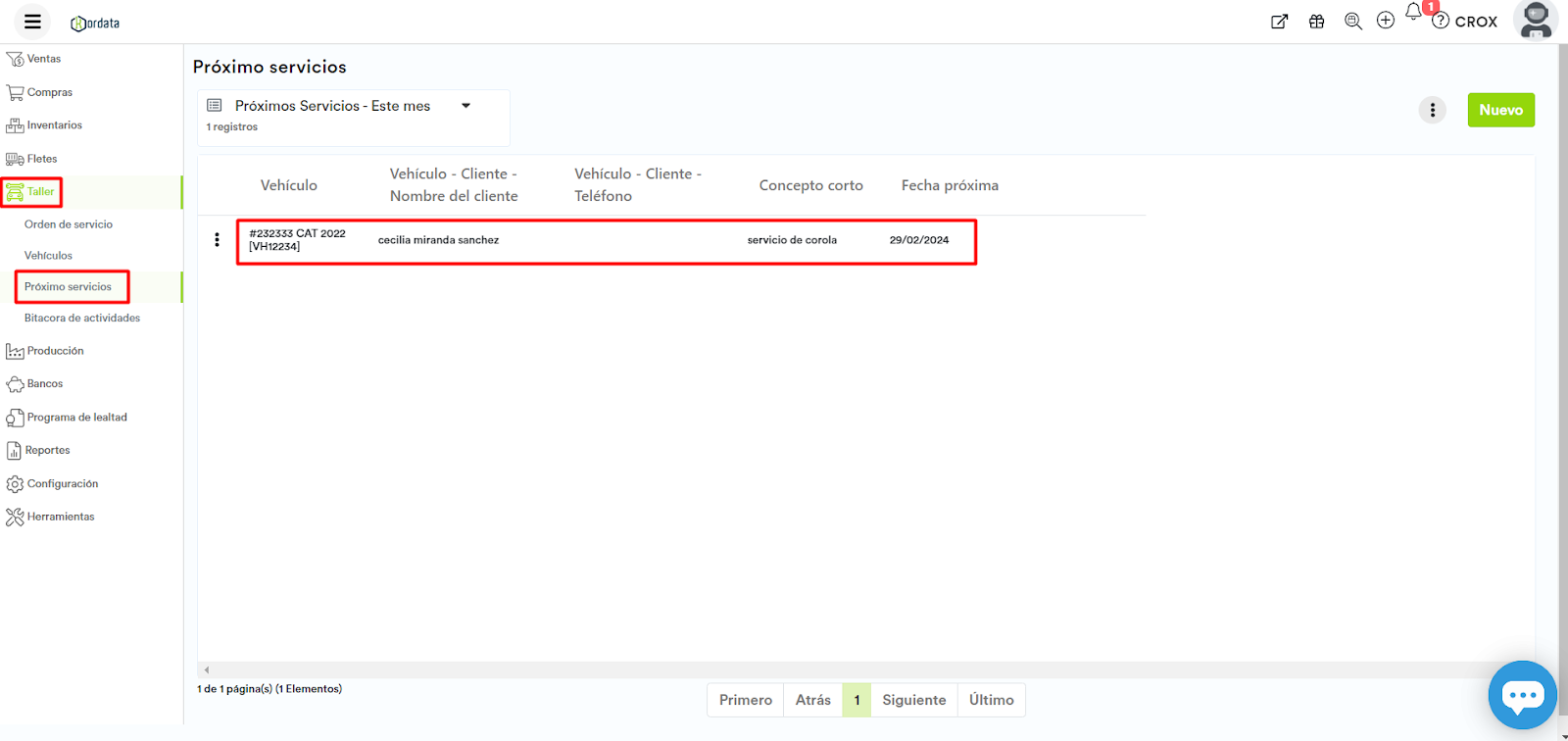Open the notifications bell
The height and width of the screenshot is (741, 1568).
[x=1413, y=13]
